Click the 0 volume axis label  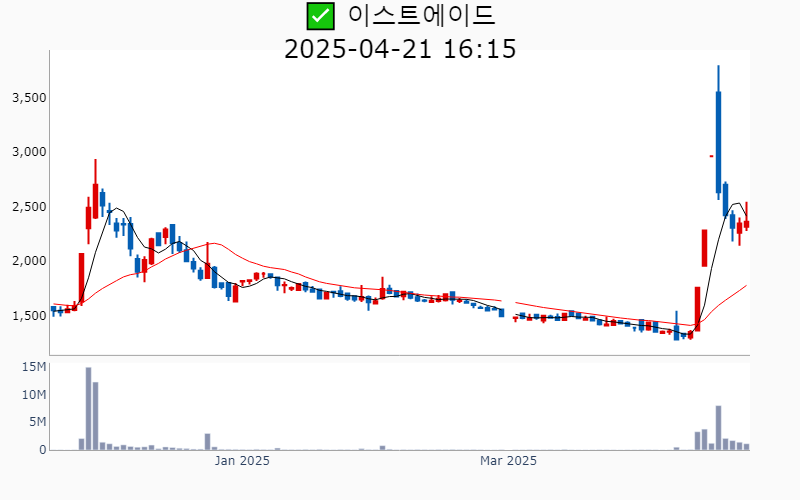(x=43, y=450)
